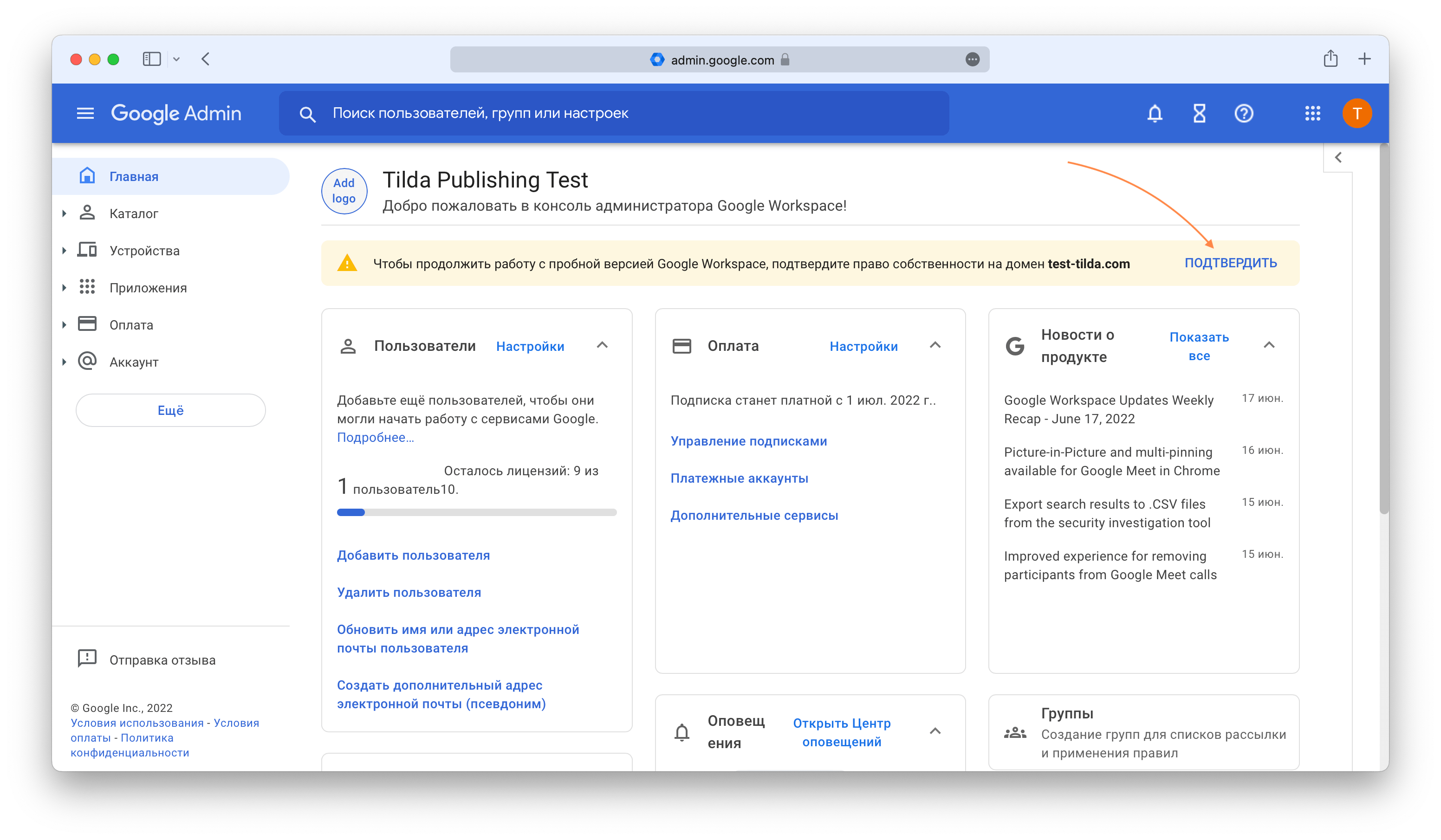The height and width of the screenshot is (840, 1441).
Task: Open a new Safari tab
Action: pyautogui.click(x=1364, y=59)
